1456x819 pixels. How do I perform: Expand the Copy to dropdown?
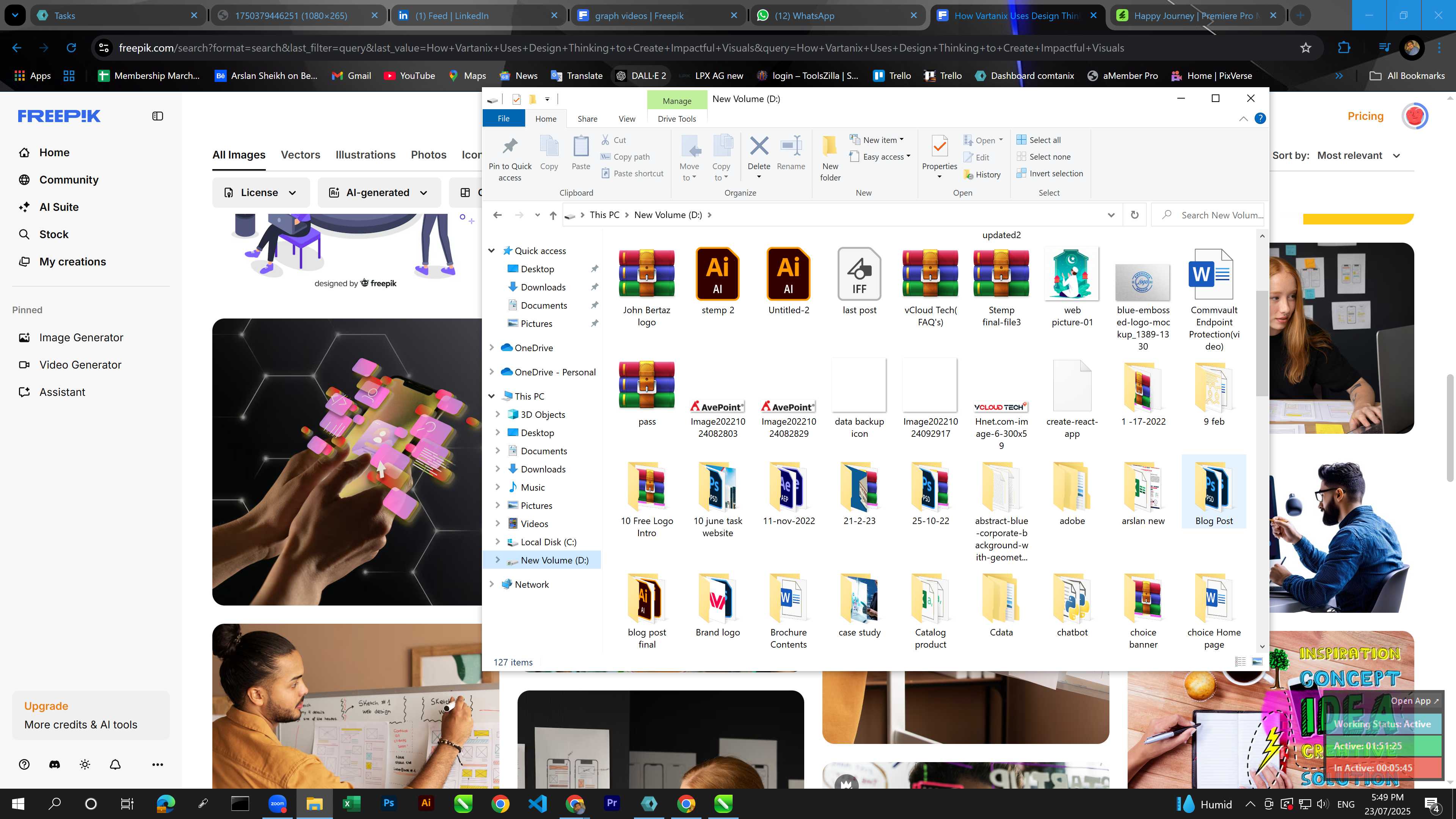click(x=721, y=172)
